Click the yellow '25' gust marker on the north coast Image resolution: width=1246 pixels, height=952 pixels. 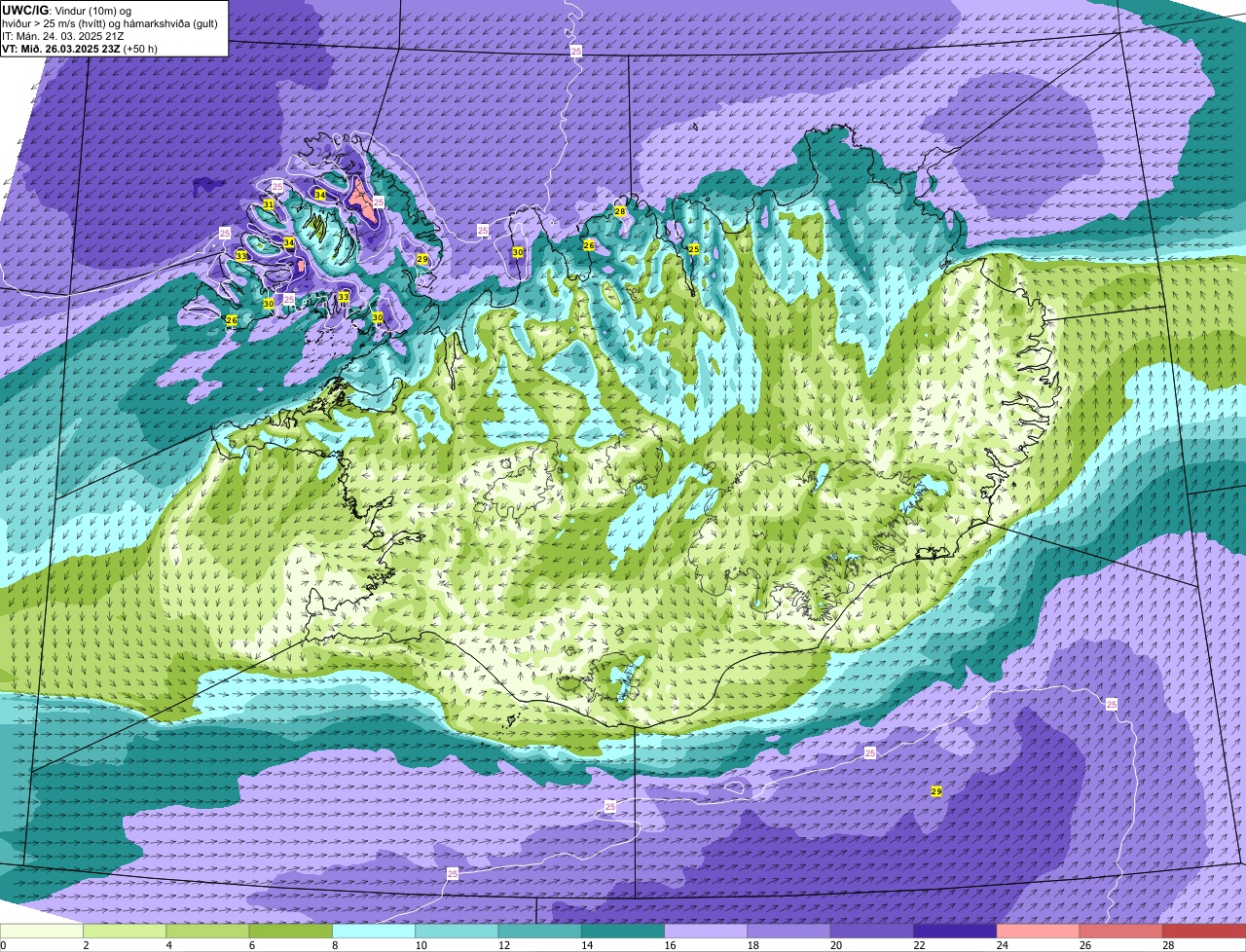[694, 249]
